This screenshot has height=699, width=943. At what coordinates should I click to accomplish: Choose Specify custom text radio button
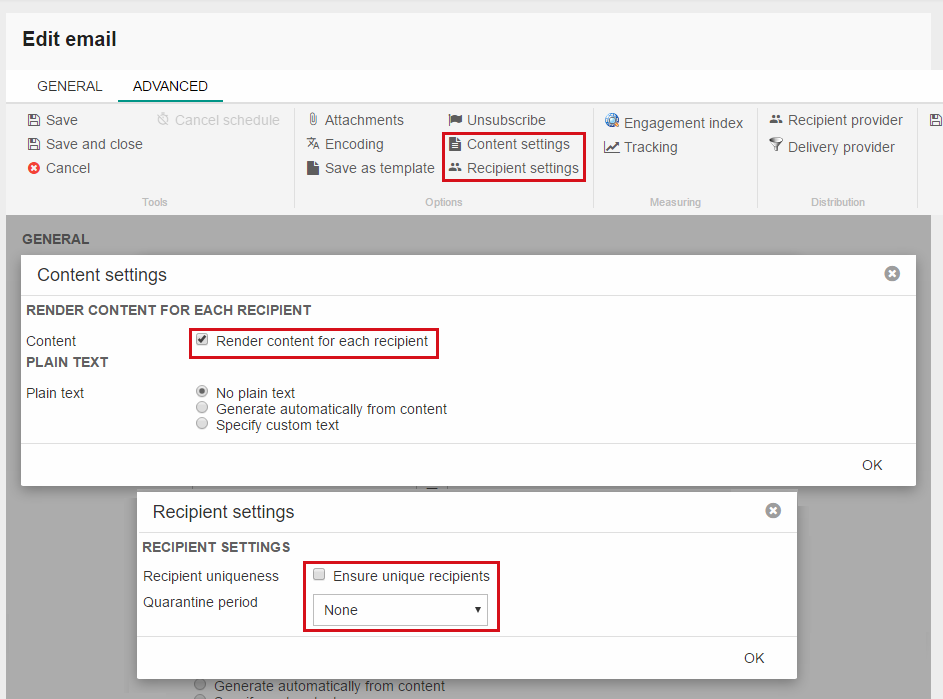point(203,424)
